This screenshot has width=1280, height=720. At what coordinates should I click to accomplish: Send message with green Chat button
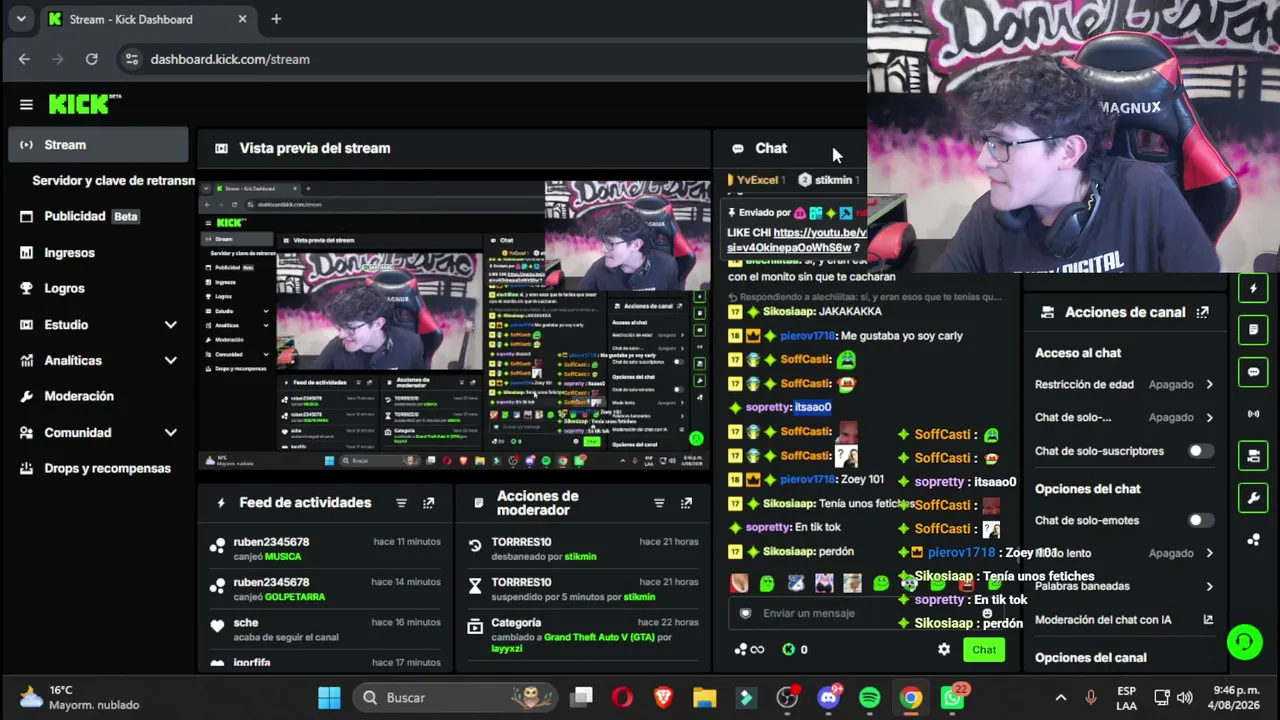pos(984,649)
